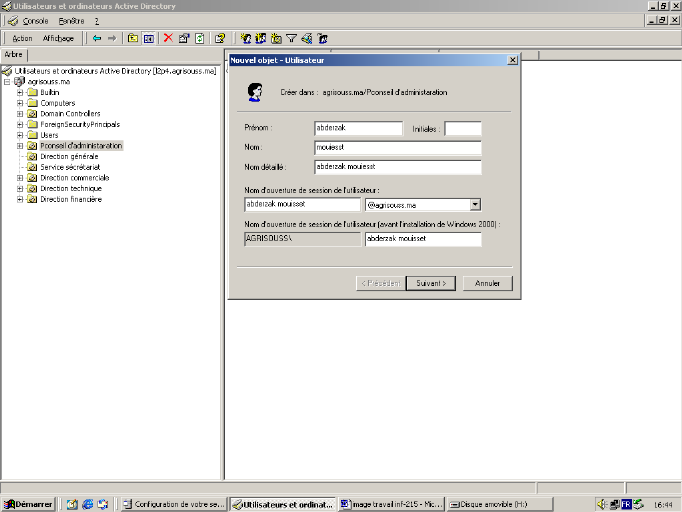Expand the ForeignSecurityPrincipals folder
The height and width of the screenshot is (512, 682).
tap(20, 124)
